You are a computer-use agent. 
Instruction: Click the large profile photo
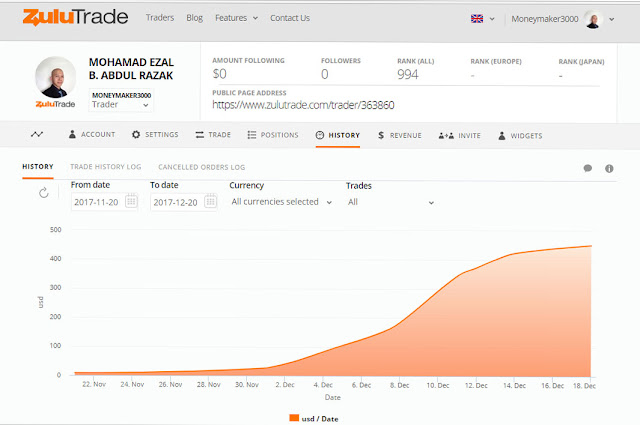(x=56, y=77)
